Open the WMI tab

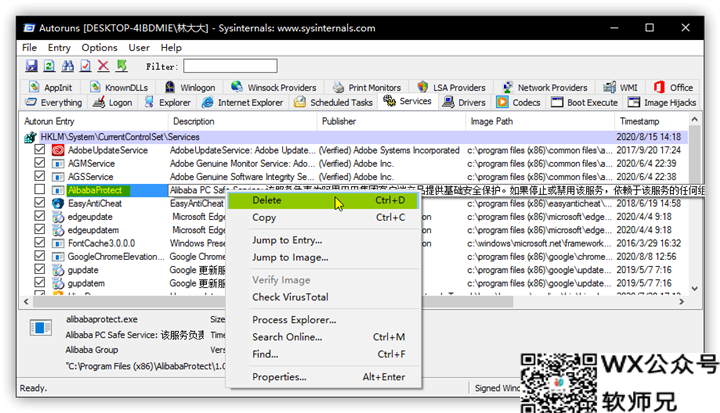(x=621, y=87)
